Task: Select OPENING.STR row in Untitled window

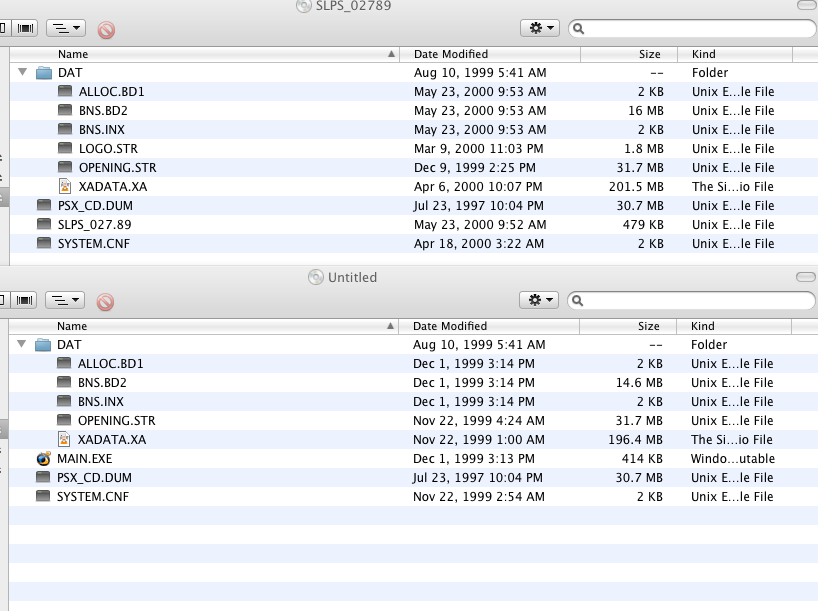Action: (x=116, y=421)
